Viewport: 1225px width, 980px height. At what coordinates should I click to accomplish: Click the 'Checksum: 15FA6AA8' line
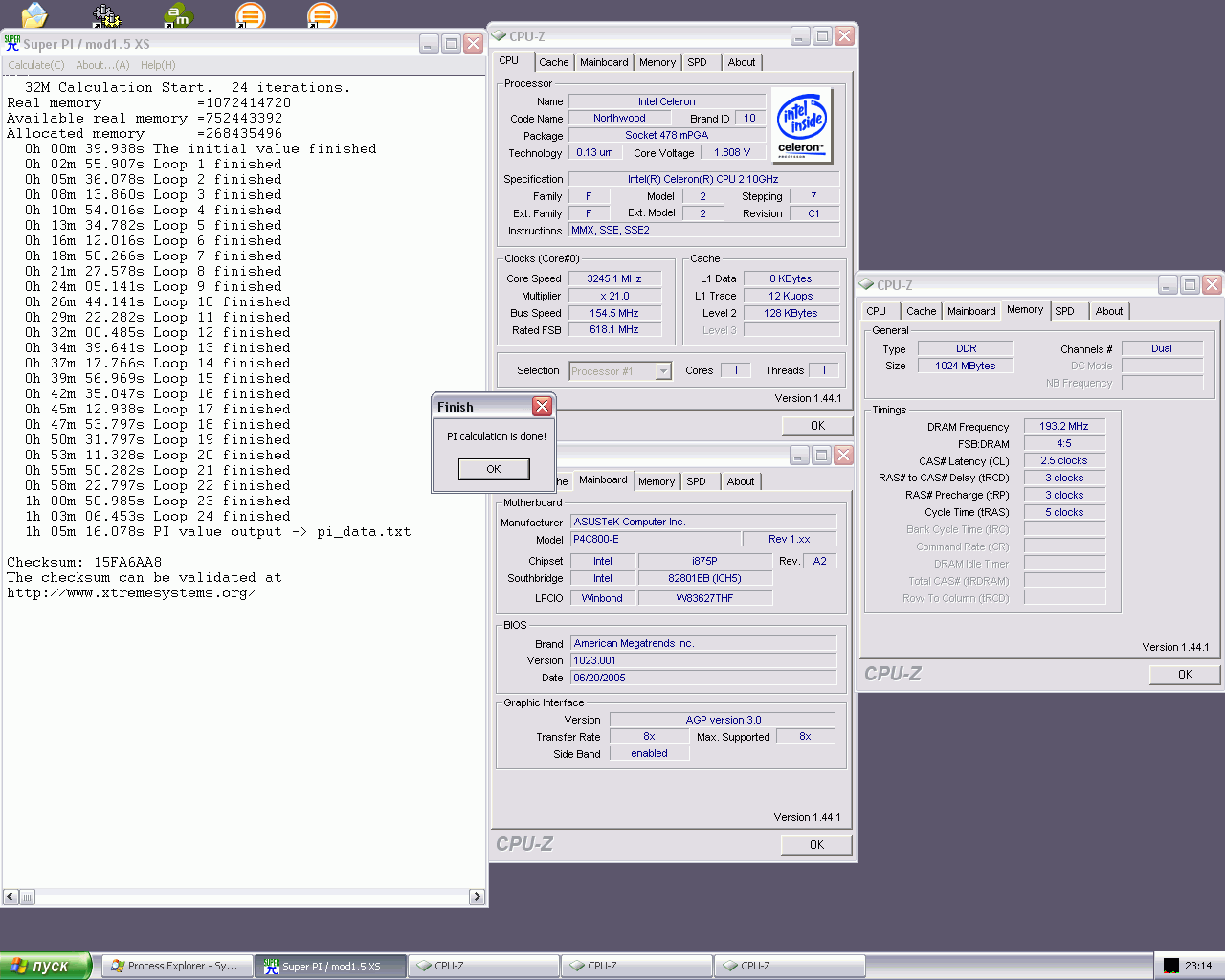pyautogui.click(x=84, y=562)
